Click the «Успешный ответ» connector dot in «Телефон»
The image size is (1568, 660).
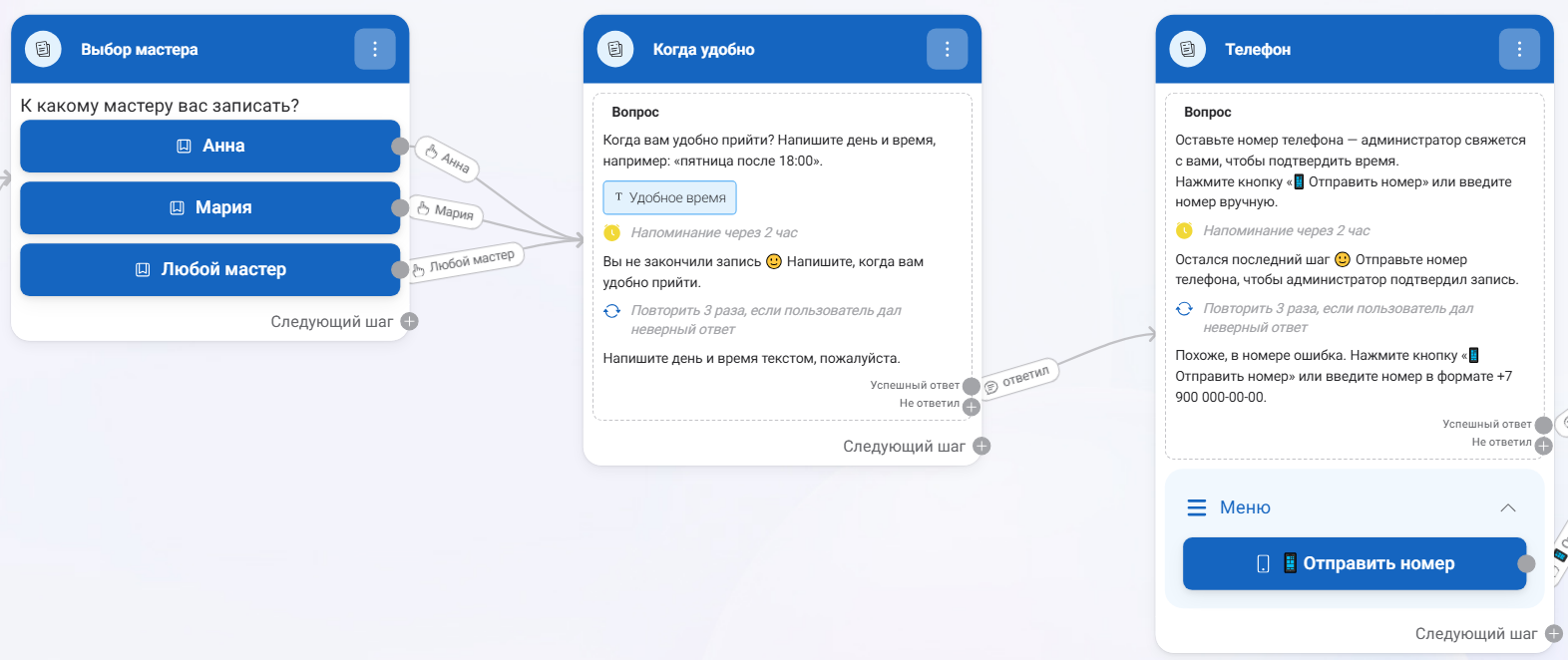(1544, 425)
